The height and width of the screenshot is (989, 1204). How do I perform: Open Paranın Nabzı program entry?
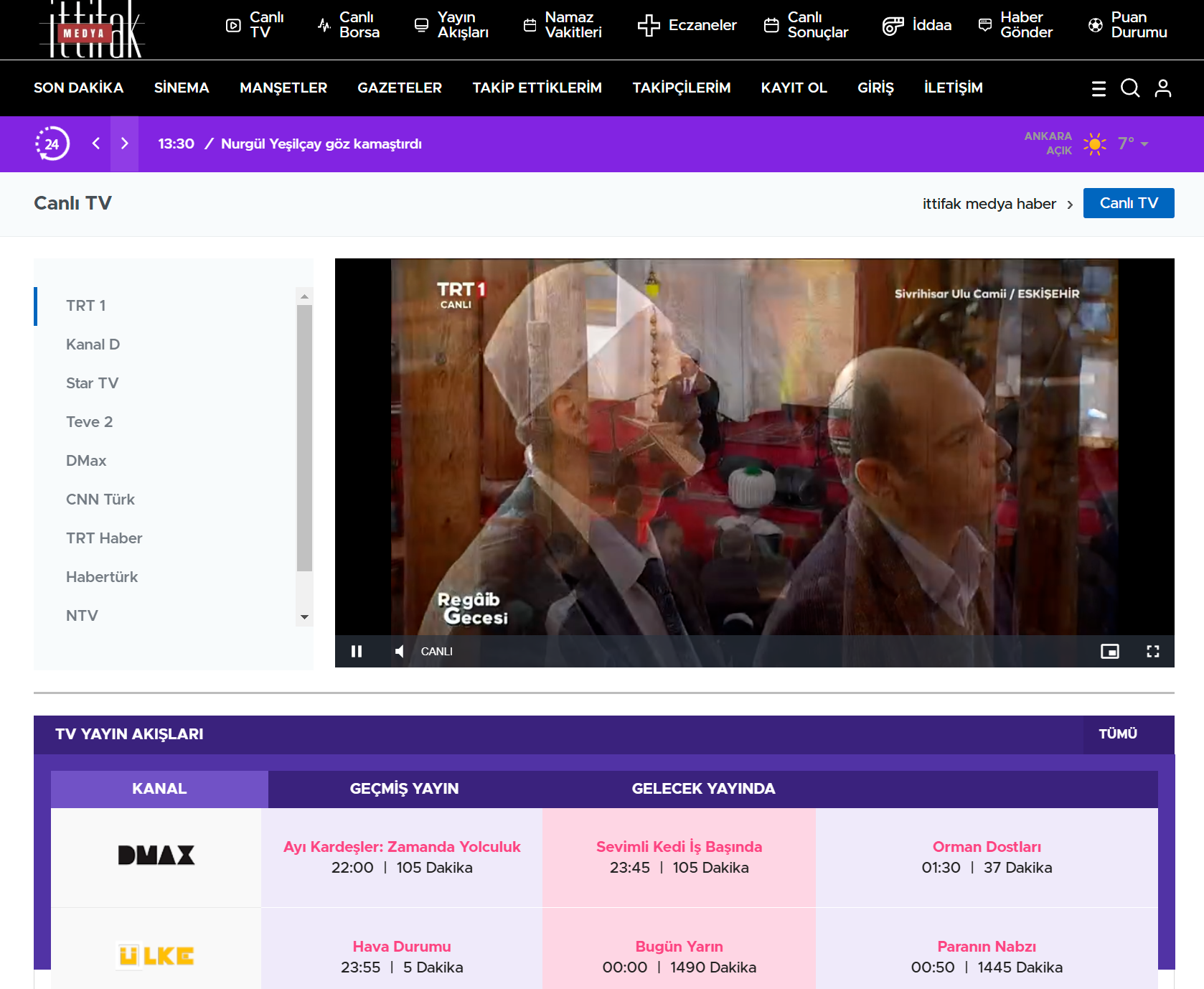pyautogui.click(x=987, y=947)
